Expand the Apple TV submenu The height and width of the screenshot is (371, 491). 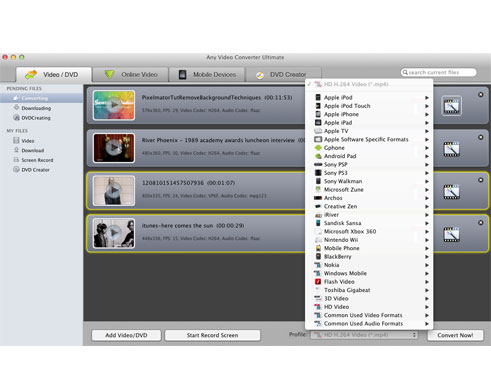coord(369,131)
